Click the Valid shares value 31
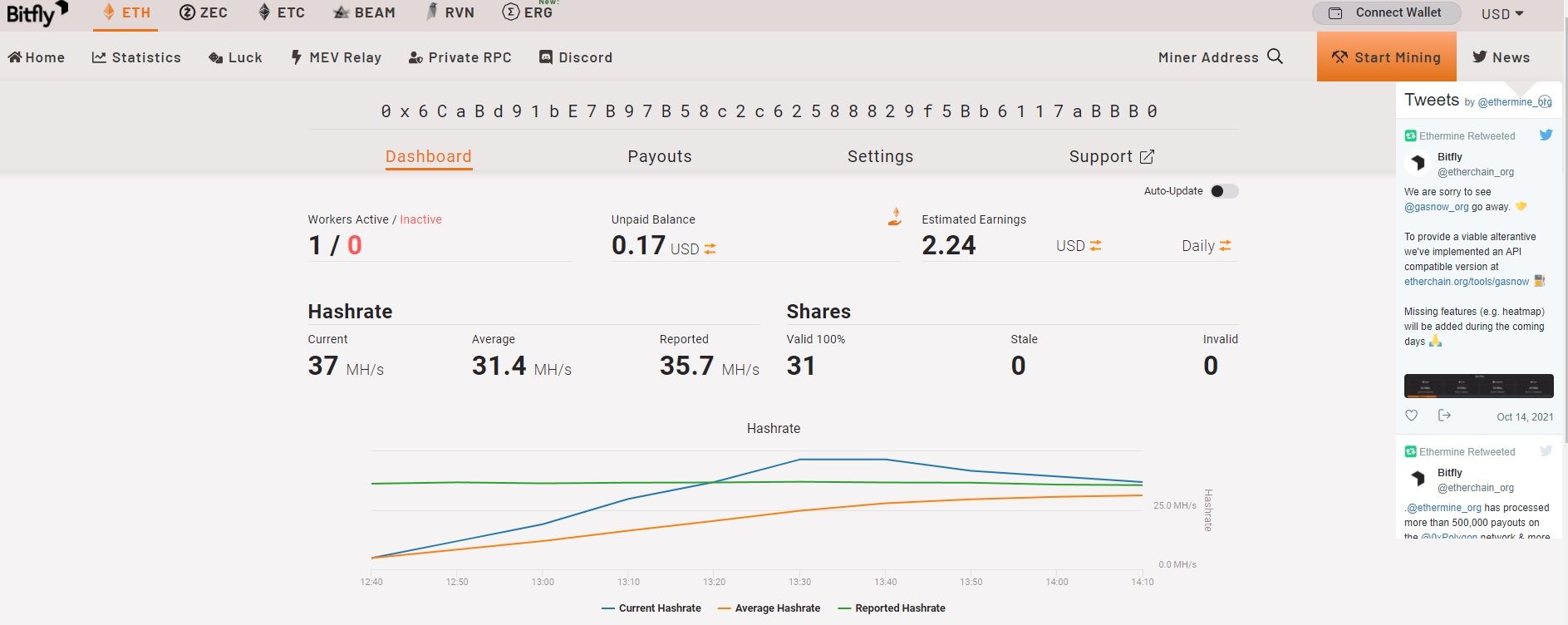The width and height of the screenshot is (1568, 625). [x=801, y=366]
